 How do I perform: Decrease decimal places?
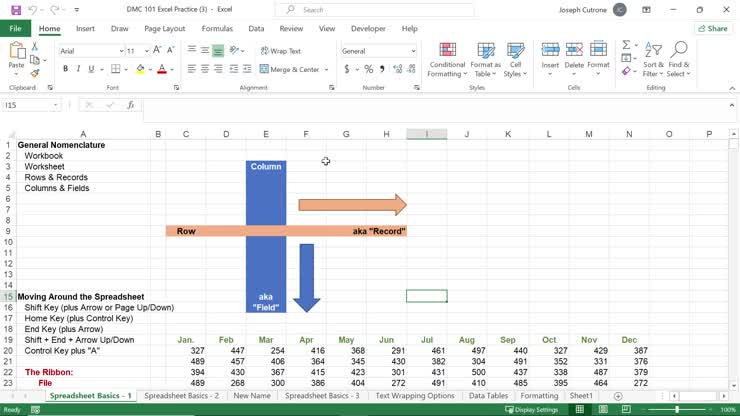tap(412, 69)
